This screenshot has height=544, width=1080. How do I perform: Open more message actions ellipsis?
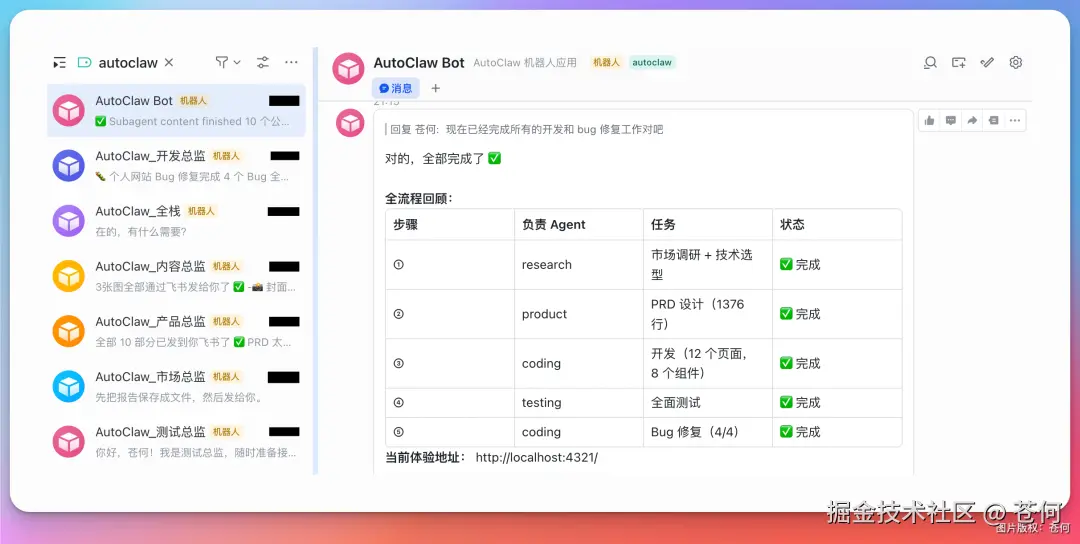(x=1015, y=121)
